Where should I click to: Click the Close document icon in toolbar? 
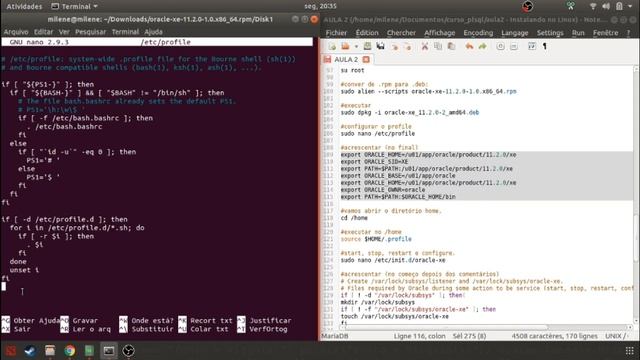pyautogui.click(x=394, y=46)
